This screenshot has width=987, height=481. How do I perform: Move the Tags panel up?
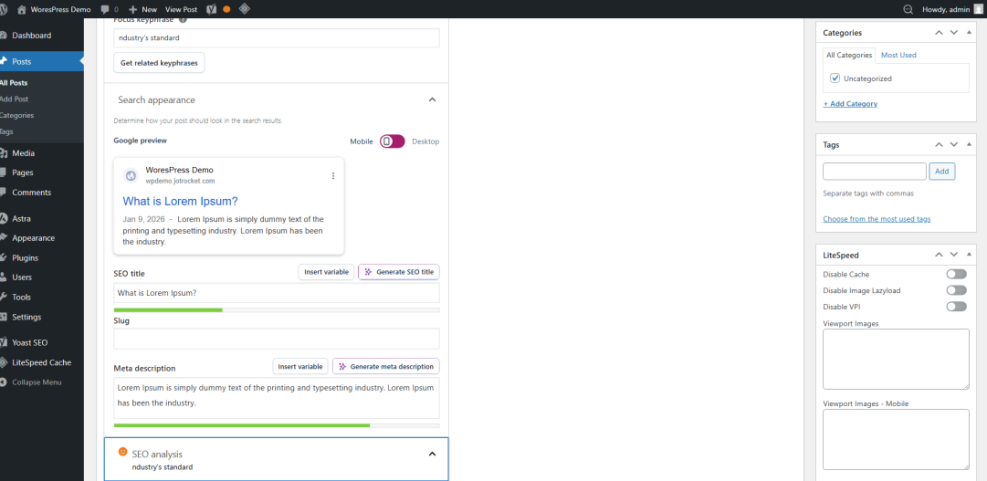pos(939,145)
